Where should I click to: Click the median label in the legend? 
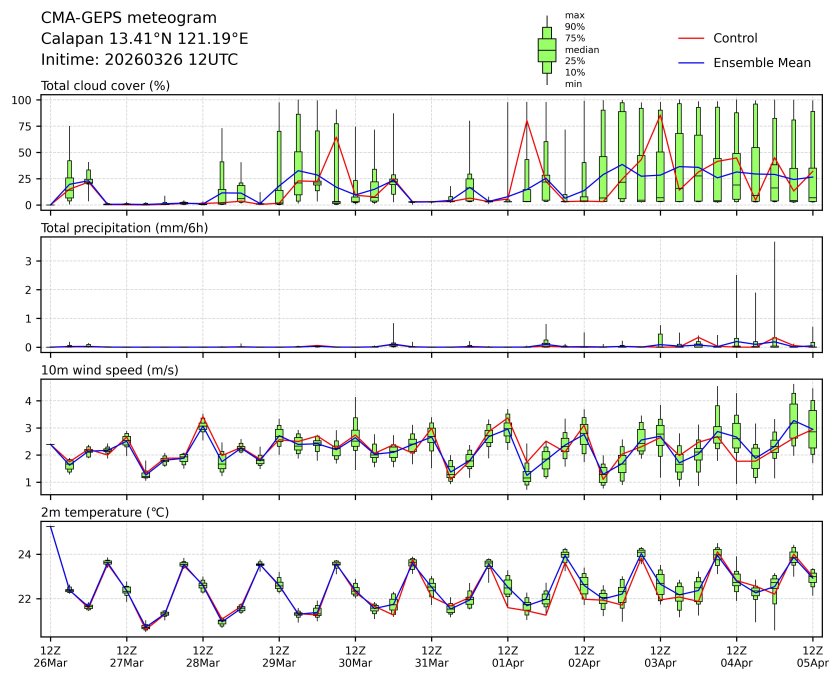click(x=582, y=49)
